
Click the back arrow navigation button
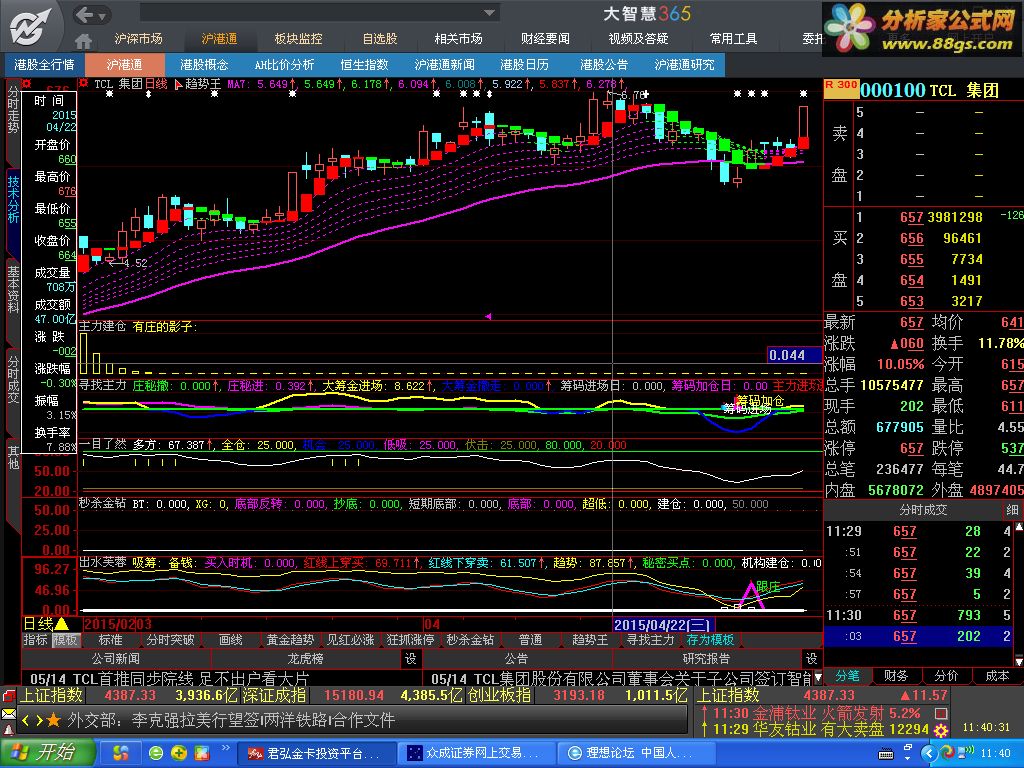point(85,14)
